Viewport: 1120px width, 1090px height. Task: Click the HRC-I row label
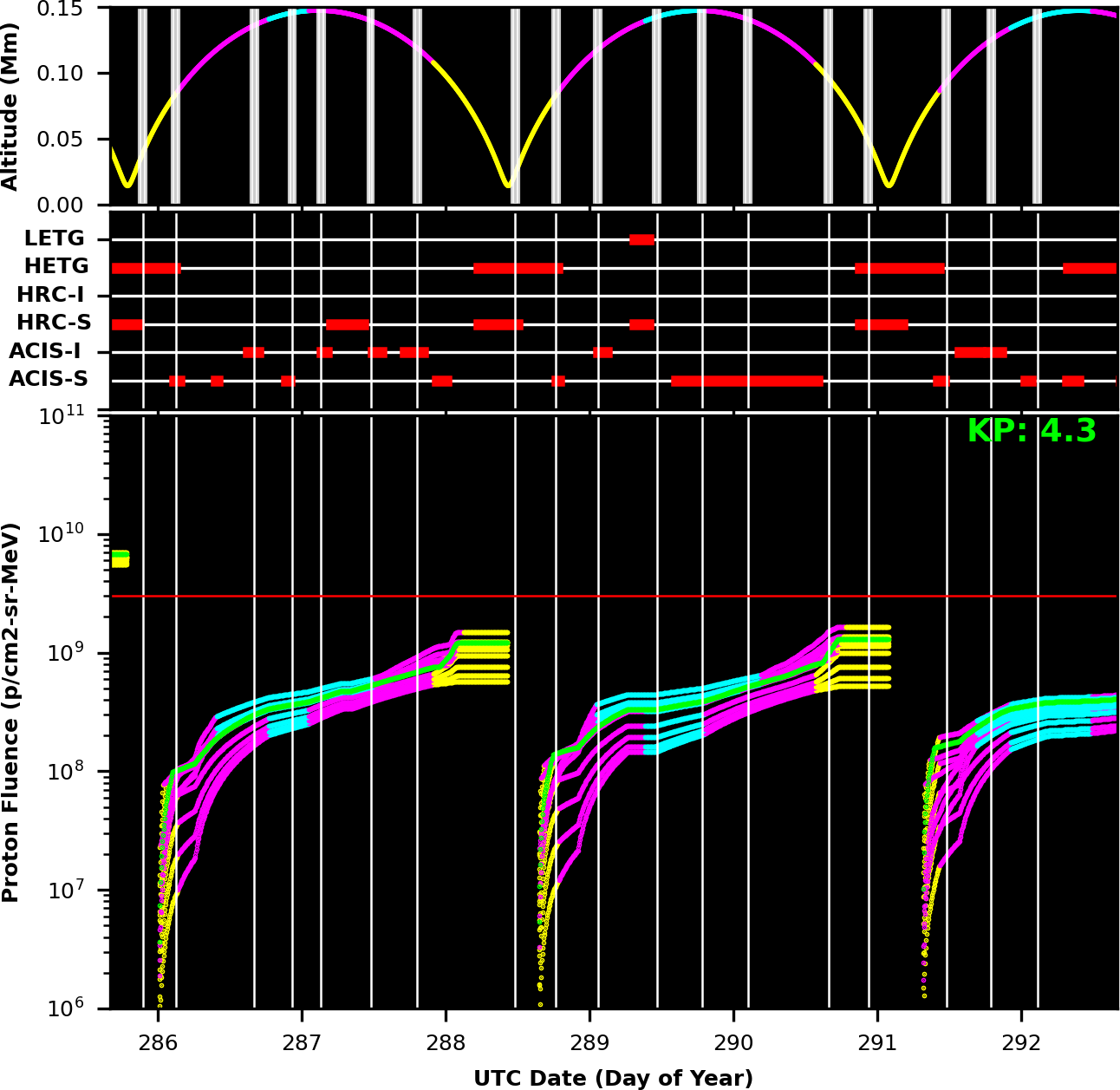(50, 296)
